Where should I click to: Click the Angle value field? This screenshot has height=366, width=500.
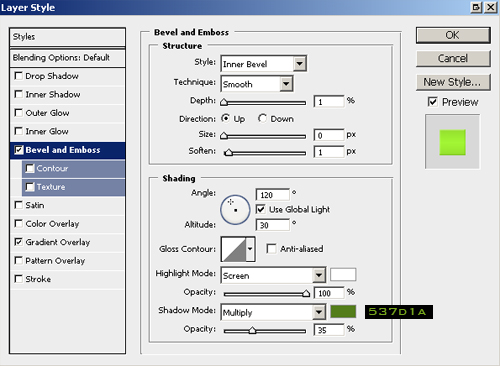point(273,195)
